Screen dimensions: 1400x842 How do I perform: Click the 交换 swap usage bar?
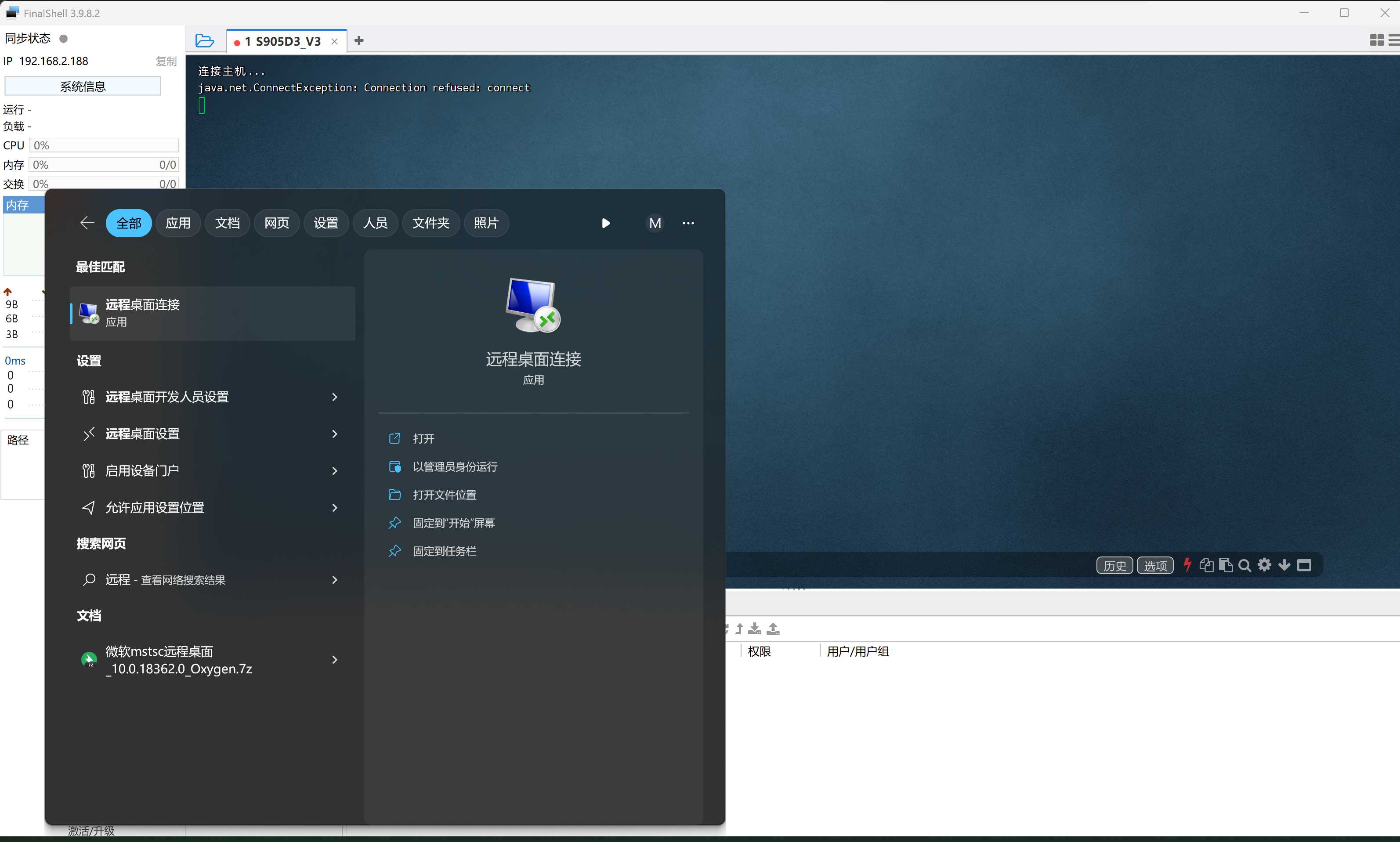pyautogui.click(x=104, y=183)
